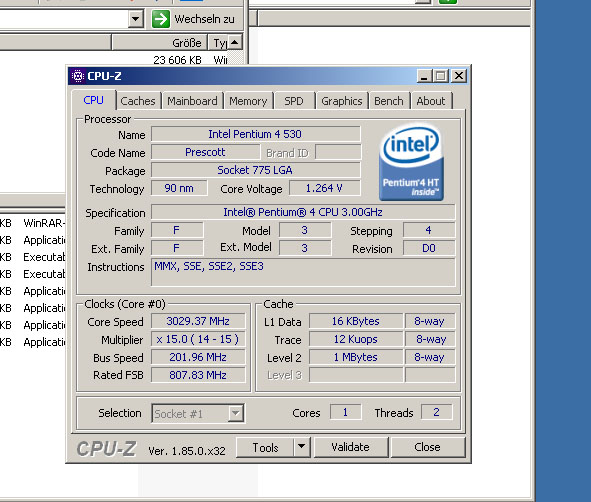Viewport: 591px width, 502px height.
Task: Switch to the Graphics tab
Action: (x=342, y=101)
